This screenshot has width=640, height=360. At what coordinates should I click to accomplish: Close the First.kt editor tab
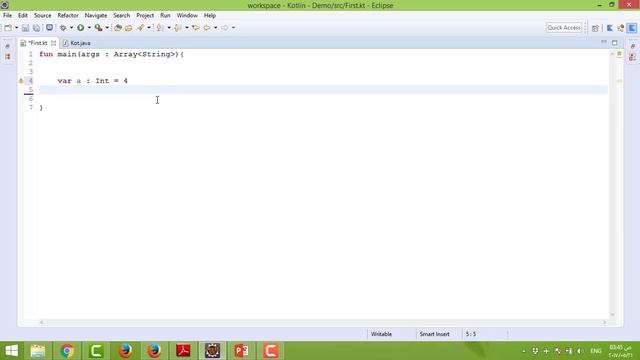click(53, 43)
